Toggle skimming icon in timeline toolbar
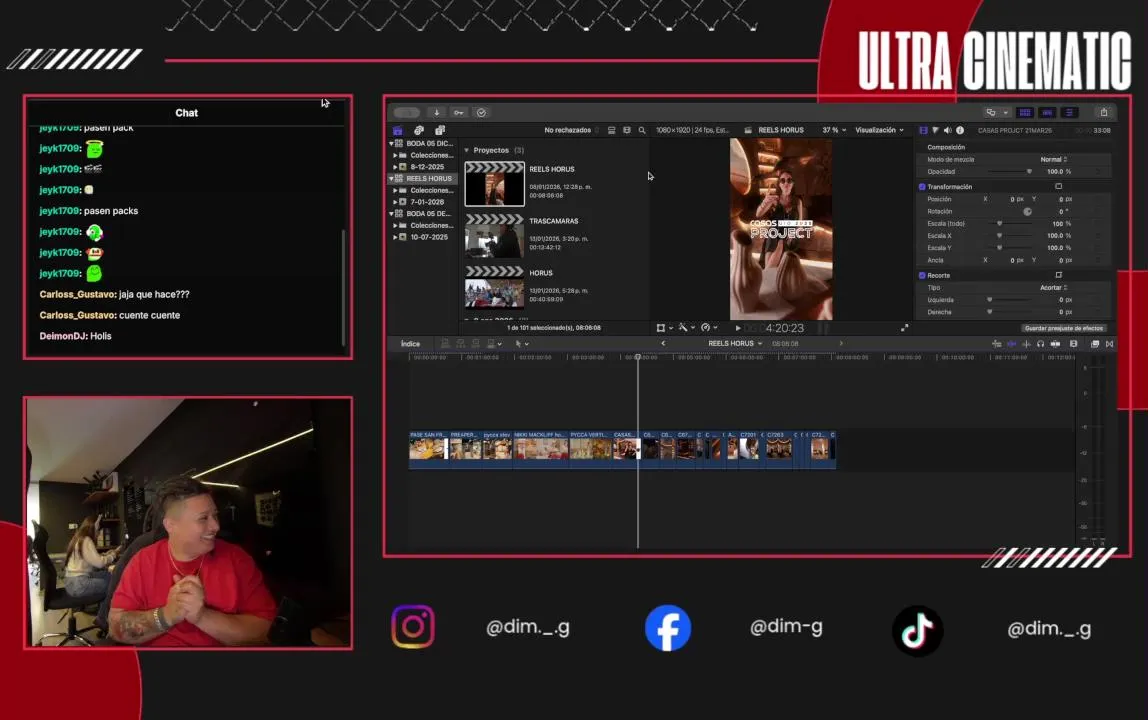The image size is (1148, 720). point(1012,344)
